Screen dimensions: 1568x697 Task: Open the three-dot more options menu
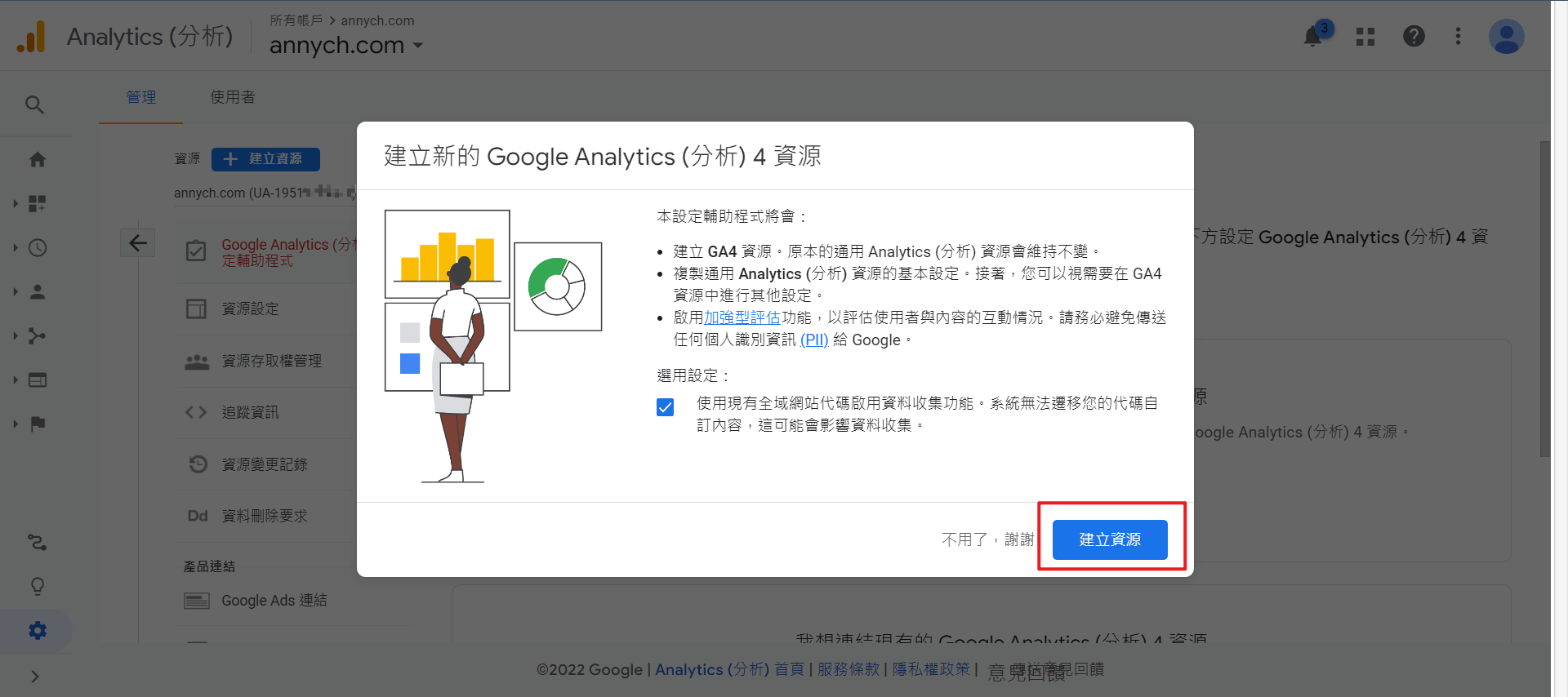point(1458,37)
